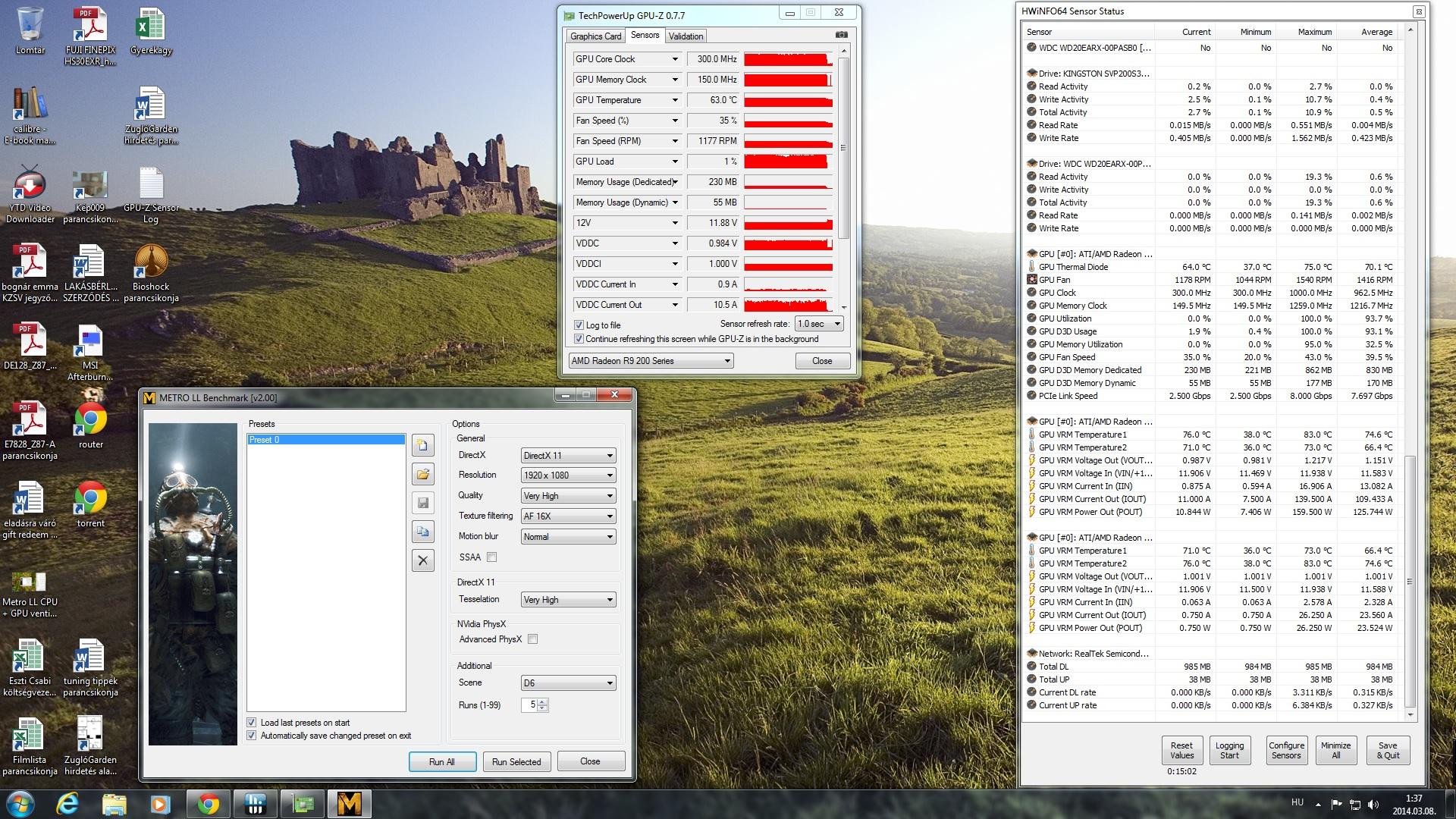Select the torrent Chrome shortcut icon

pos(90,504)
